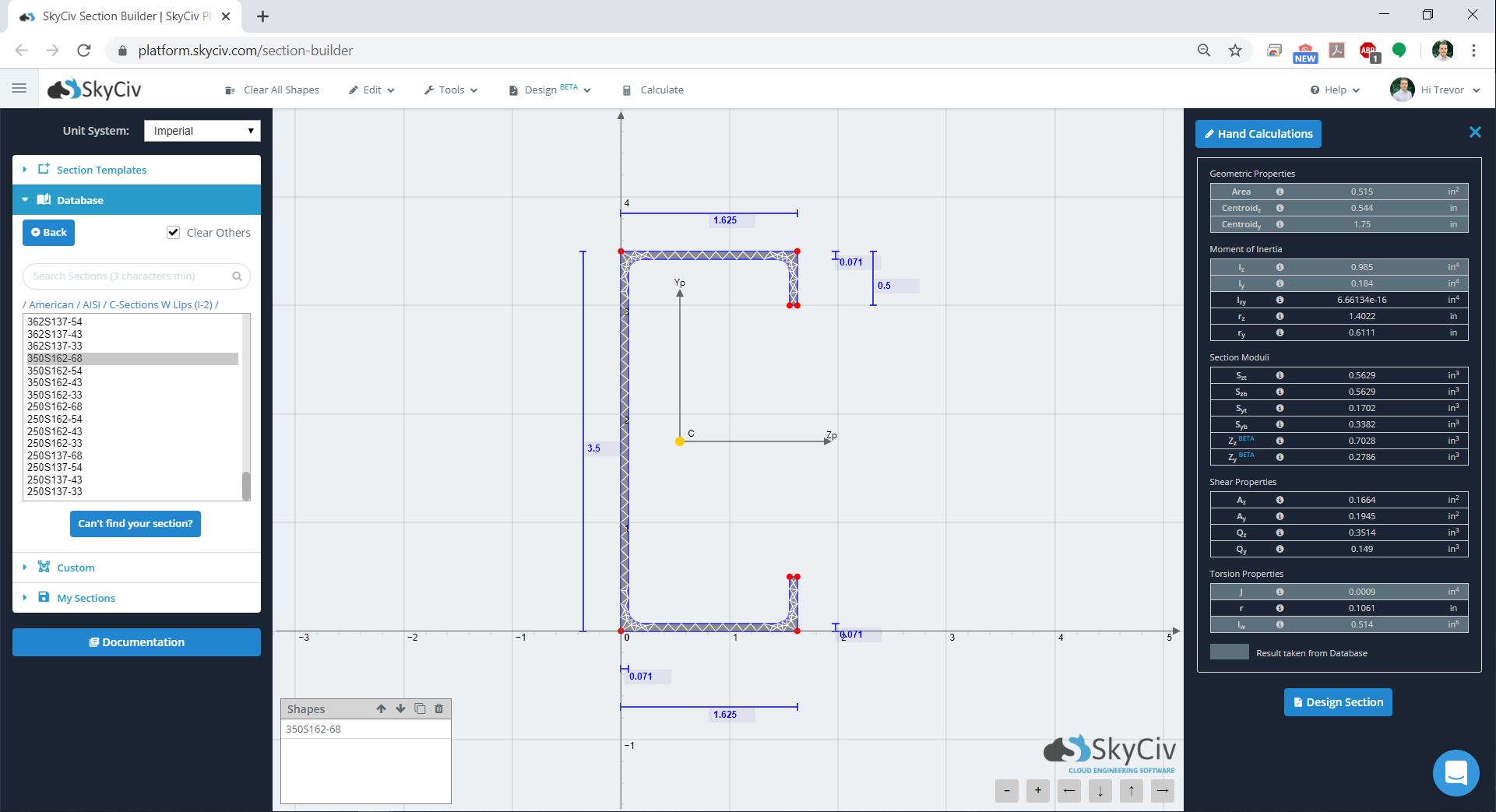Toggle the Clear Others checkbox
This screenshot has width=1496, height=812.
click(173, 232)
